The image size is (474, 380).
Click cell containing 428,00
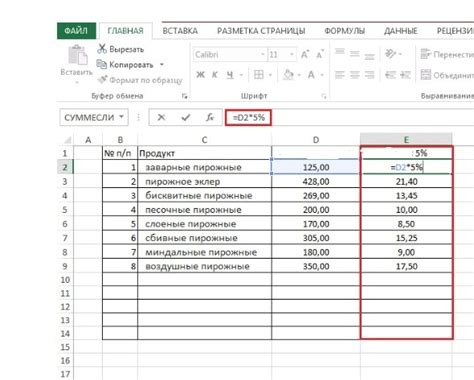316,181
